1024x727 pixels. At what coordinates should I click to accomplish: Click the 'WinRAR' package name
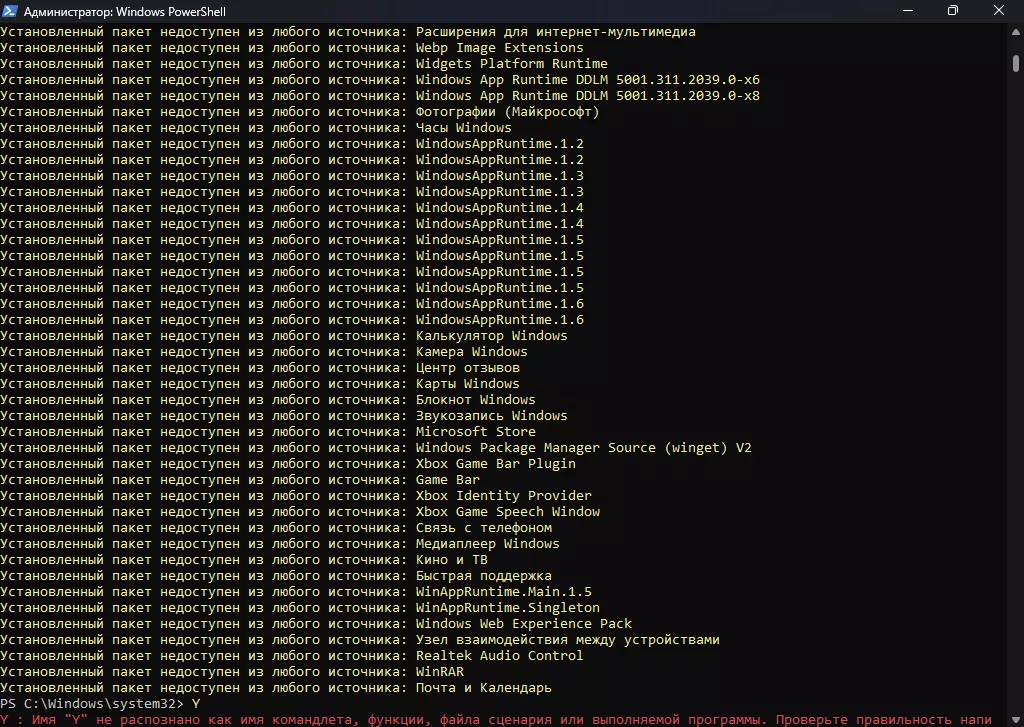(439, 672)
